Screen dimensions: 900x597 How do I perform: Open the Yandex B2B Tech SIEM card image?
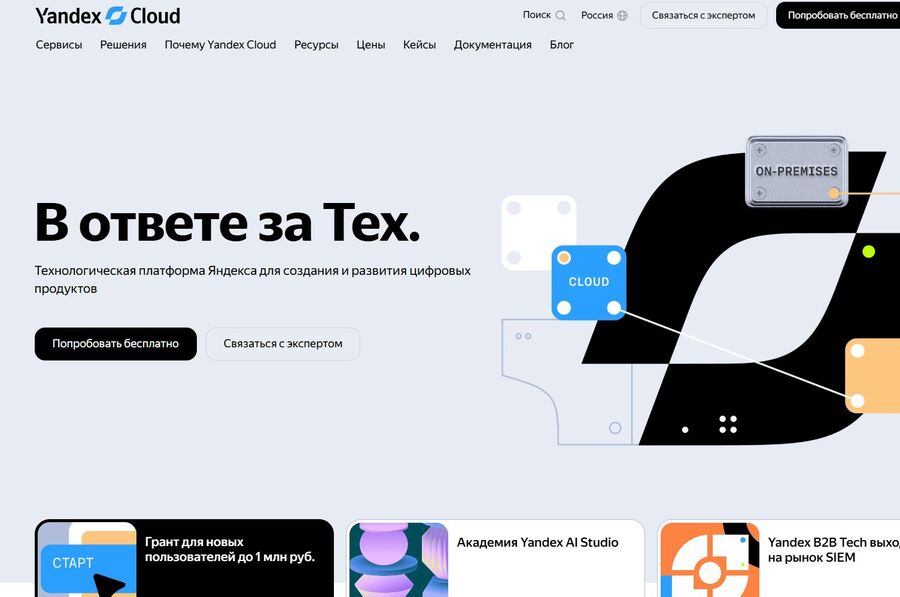pyautogui.click(x=709, y=559)
